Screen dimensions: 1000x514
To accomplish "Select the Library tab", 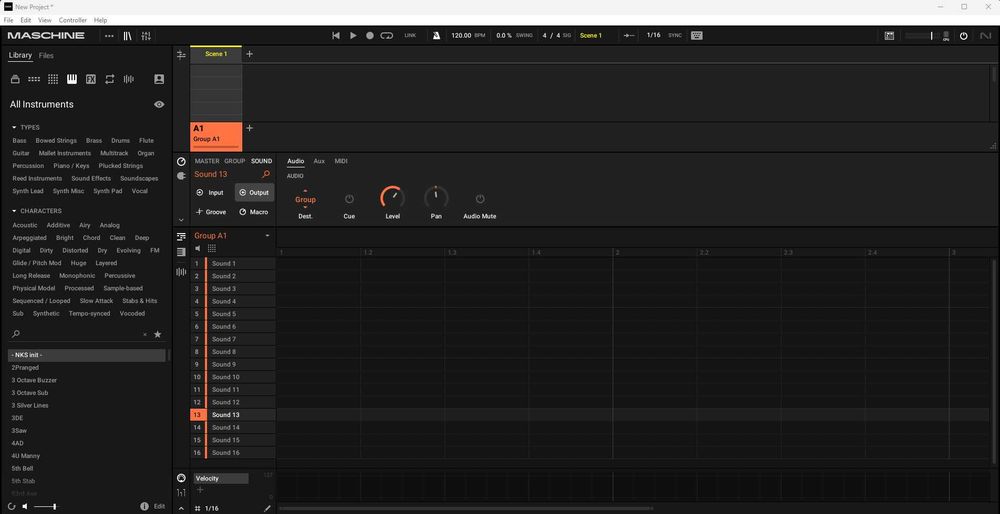I will click(x=20, y=55).
